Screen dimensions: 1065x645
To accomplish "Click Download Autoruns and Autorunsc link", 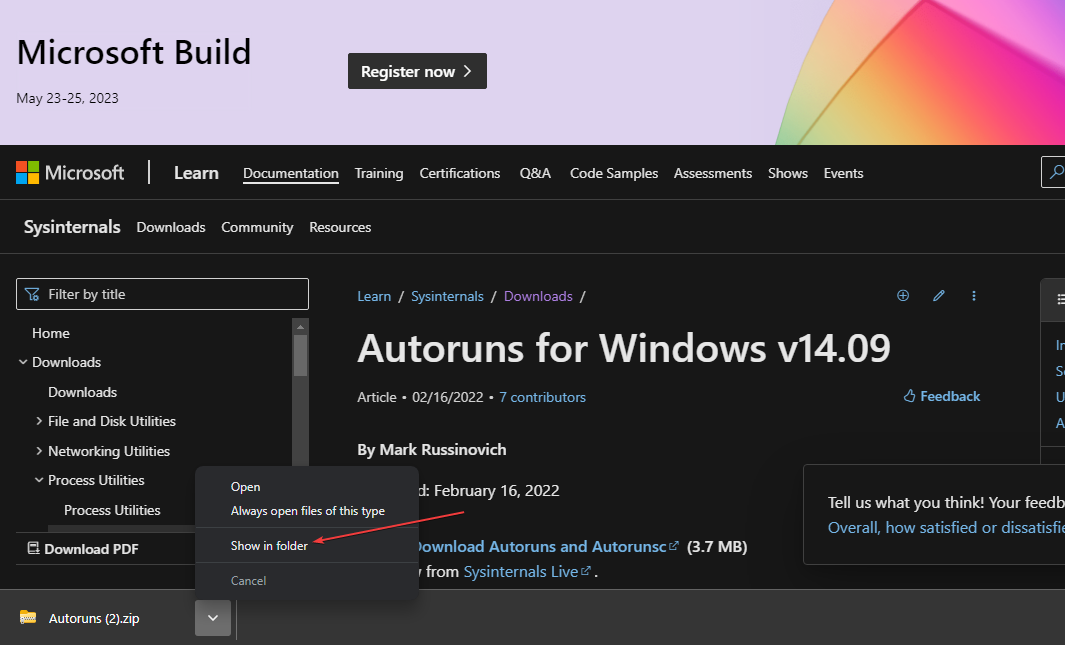I will (x=545, y=547).
